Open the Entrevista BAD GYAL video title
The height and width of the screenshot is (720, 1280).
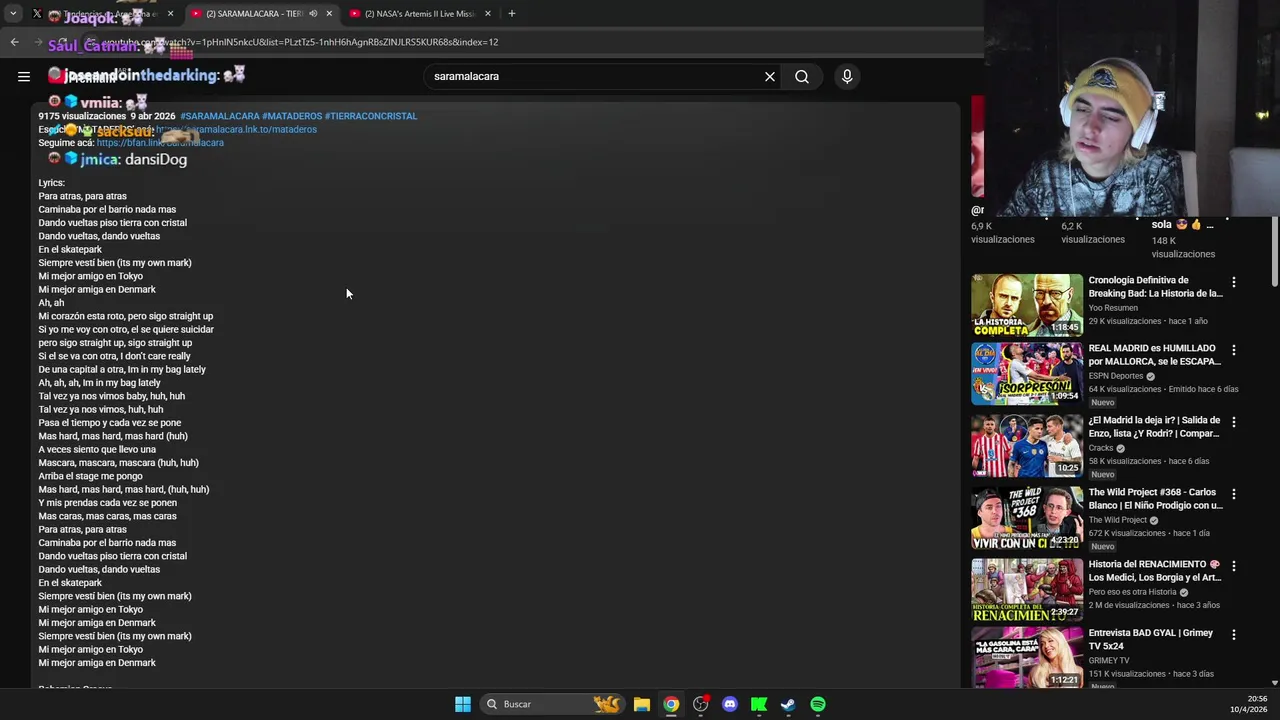[1150, 639]
